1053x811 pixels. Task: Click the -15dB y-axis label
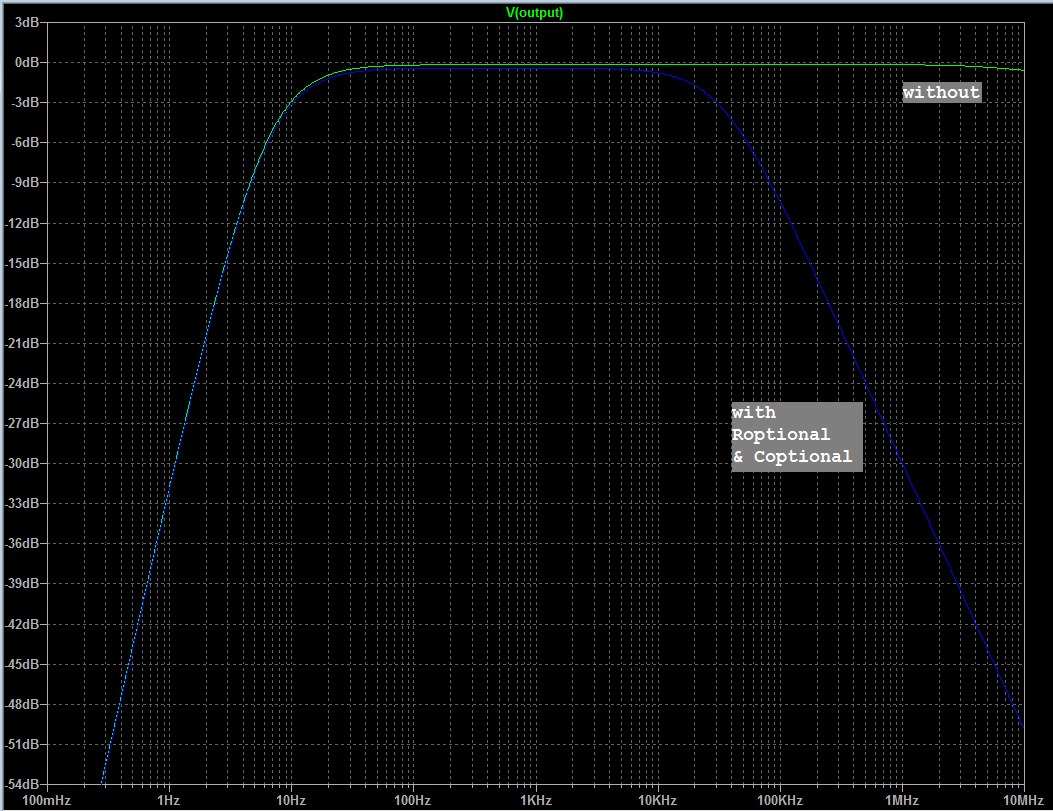(22, 264)
